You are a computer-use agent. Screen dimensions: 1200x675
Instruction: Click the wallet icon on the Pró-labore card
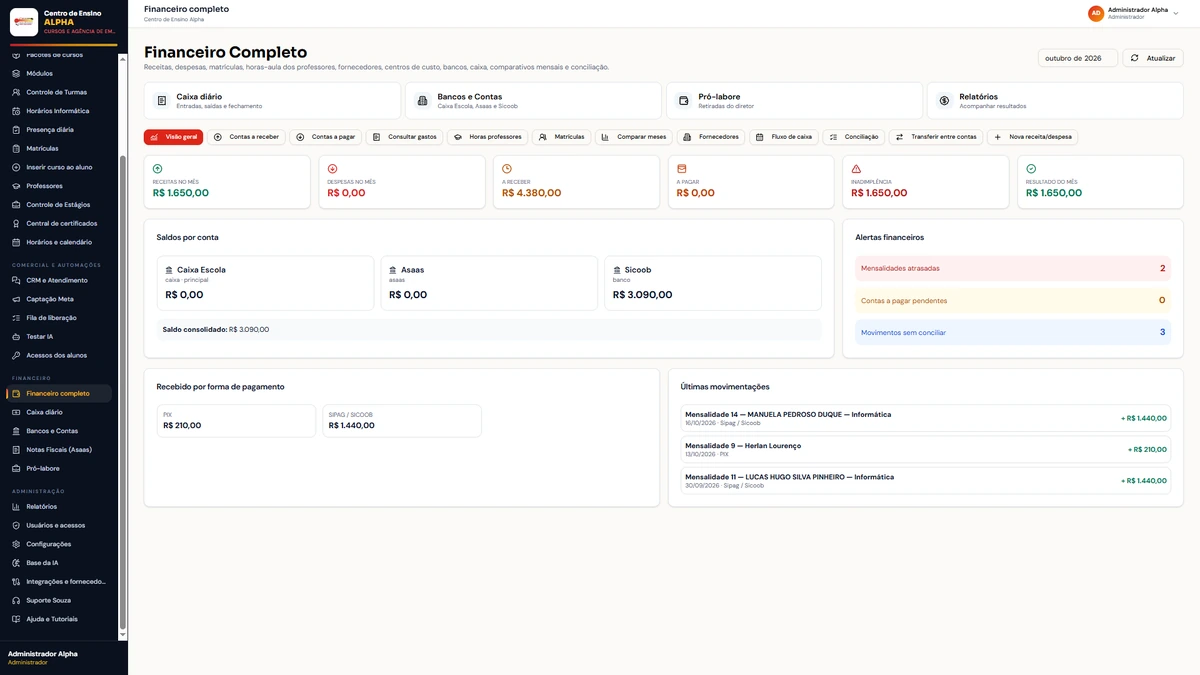point(684,101)
